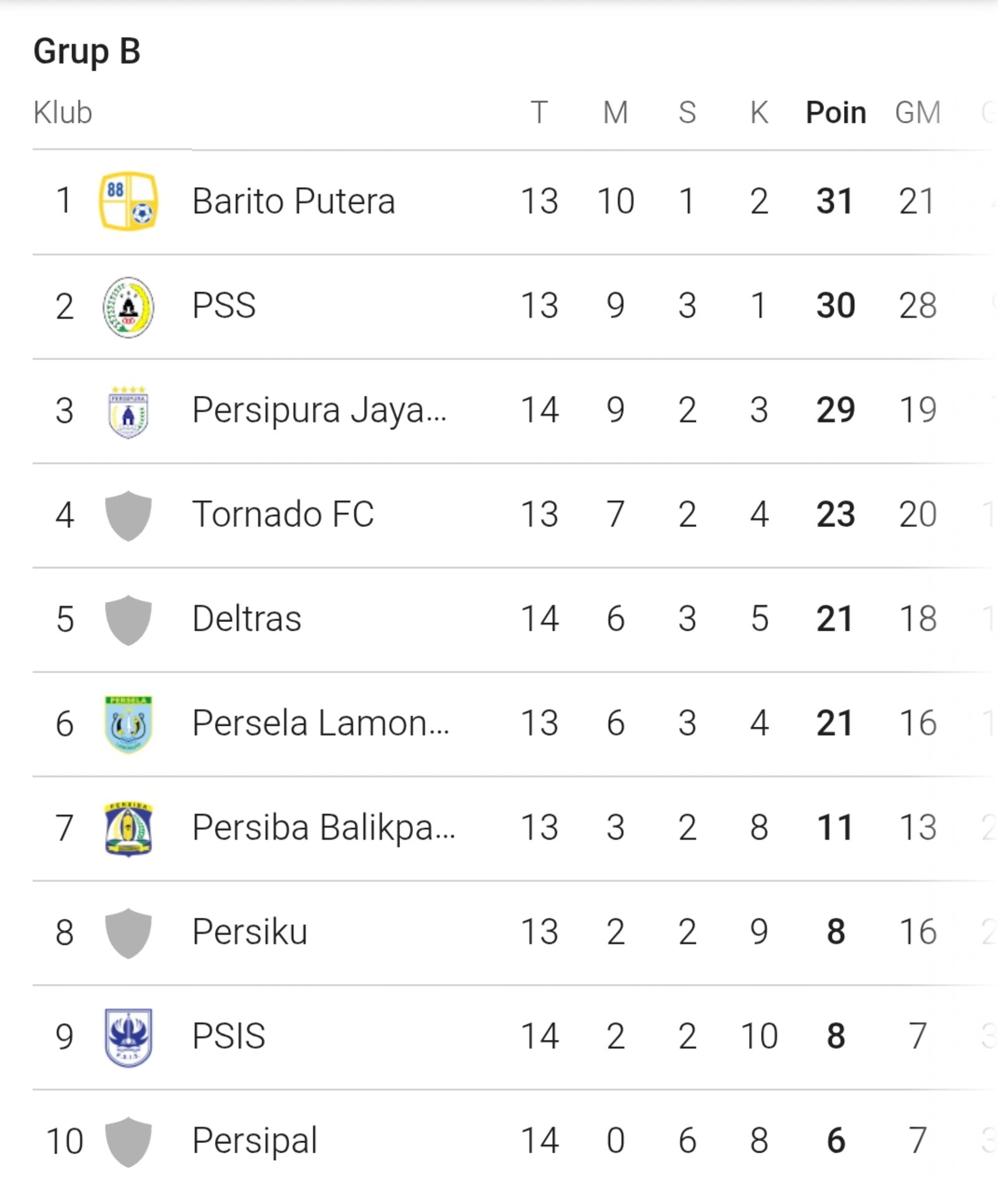Click the Persipura Jayapura crest icon
The height and width of the screenshot is (1204, 998).
[128, 412]
